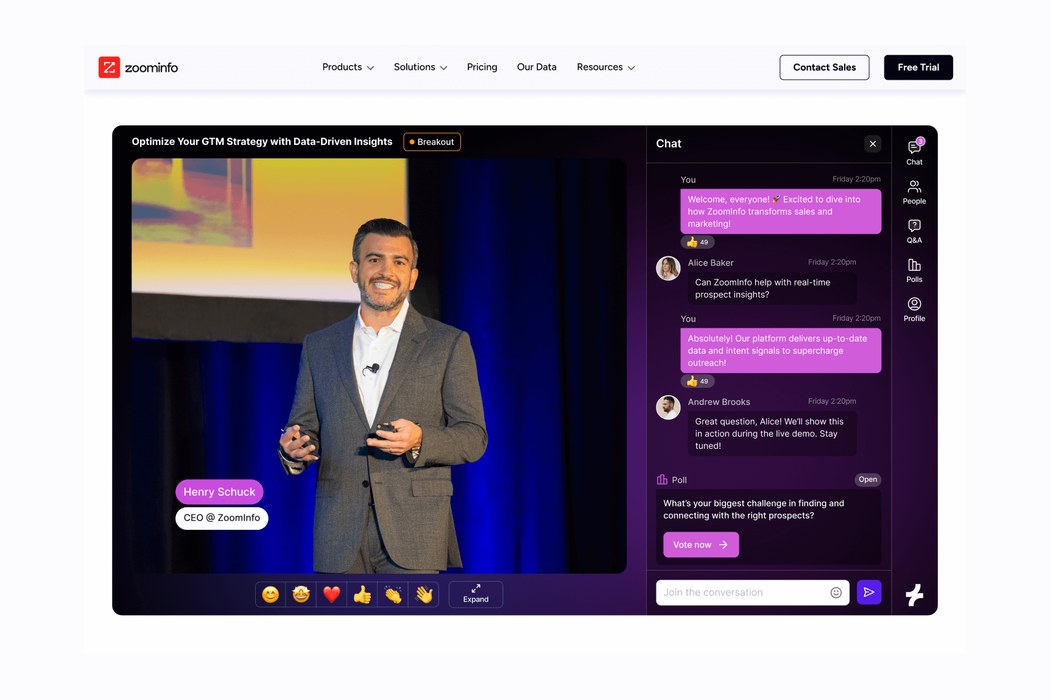
Task: Expand the Solutions dropdown
Action: click(420, 67)
